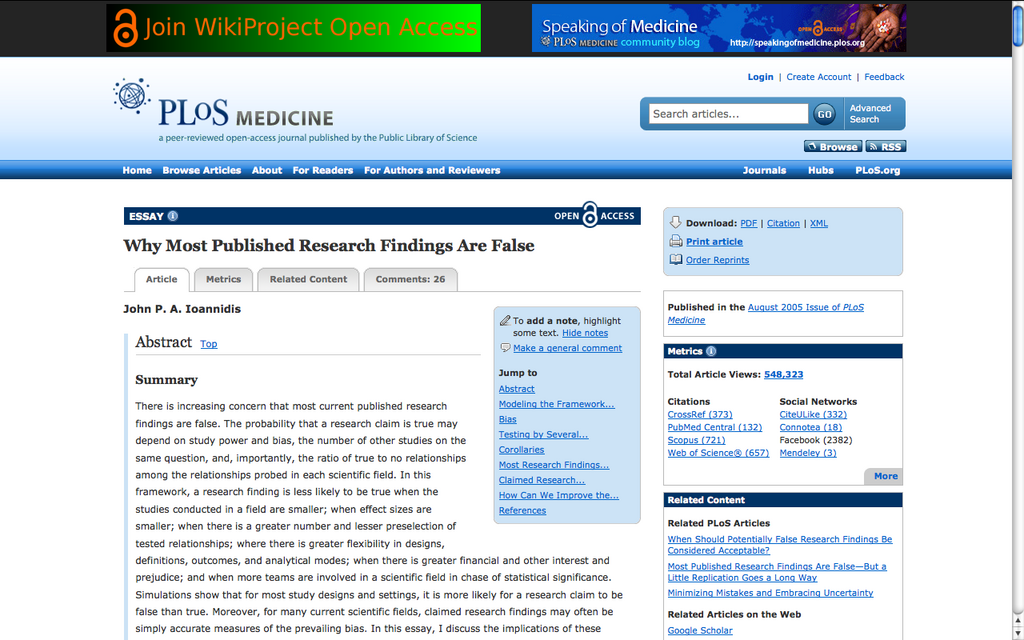This screenshot has width=1024, height=640.
Task: Click the Essay info icon
Action: click(172, 216)
